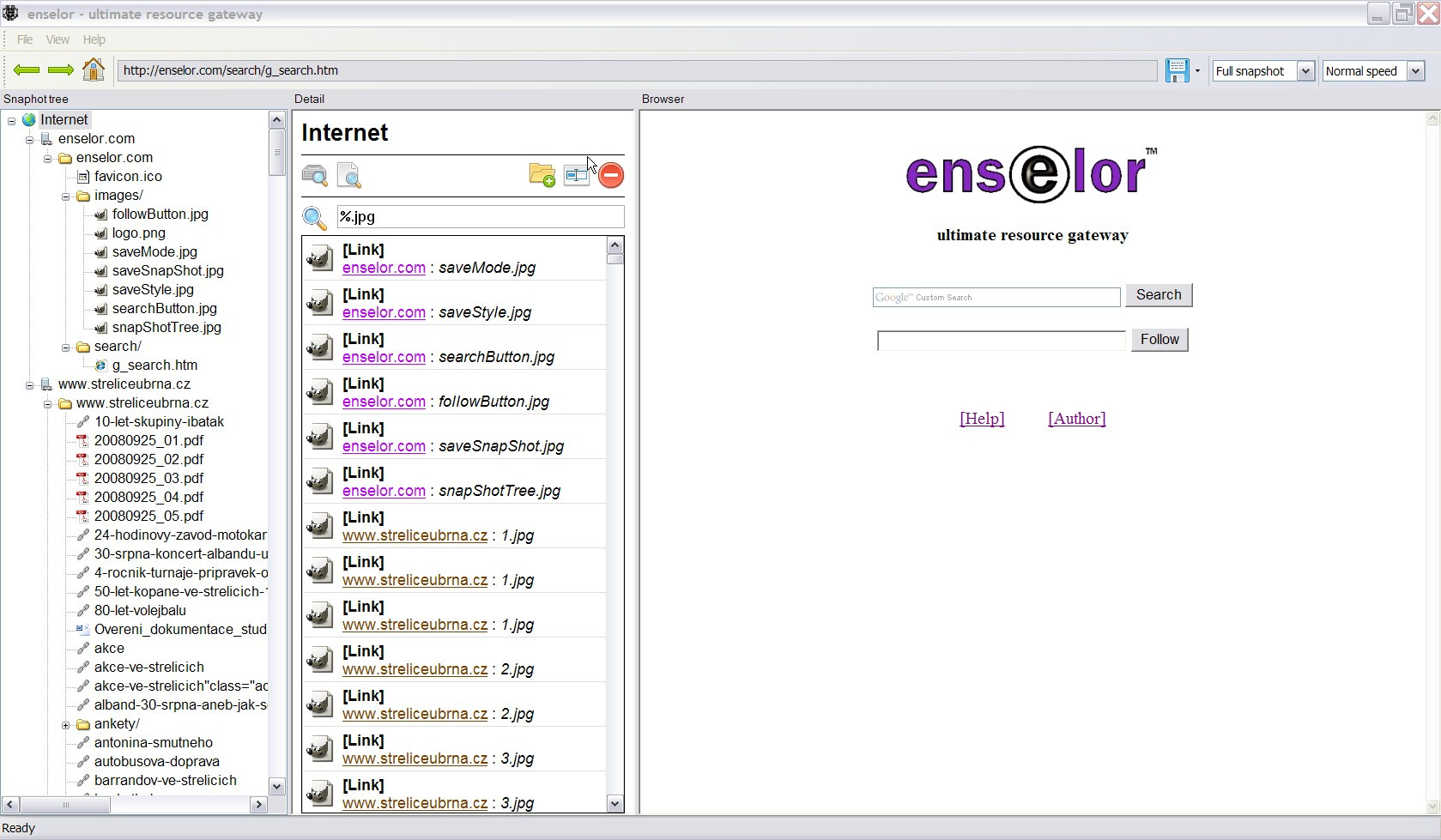Collapse the www.streliceubrna.cz server node
Viewport: 1441px width, 840px height.
(29, 384)
